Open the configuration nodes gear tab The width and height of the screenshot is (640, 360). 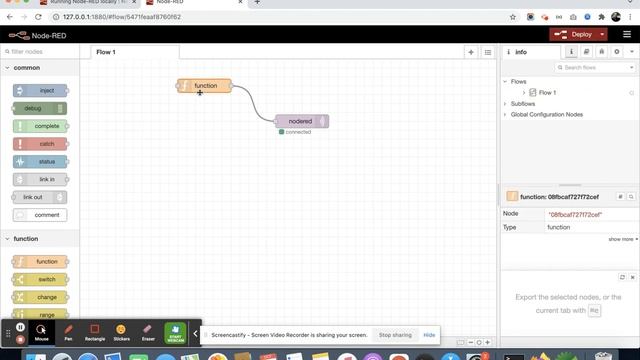[x=617, y=52]
